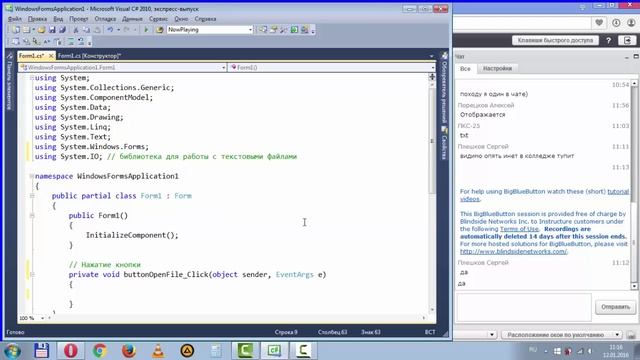Screen dimensions: 640x360
Task: Open the Сервис (Tools) menu
Action: 158,19
